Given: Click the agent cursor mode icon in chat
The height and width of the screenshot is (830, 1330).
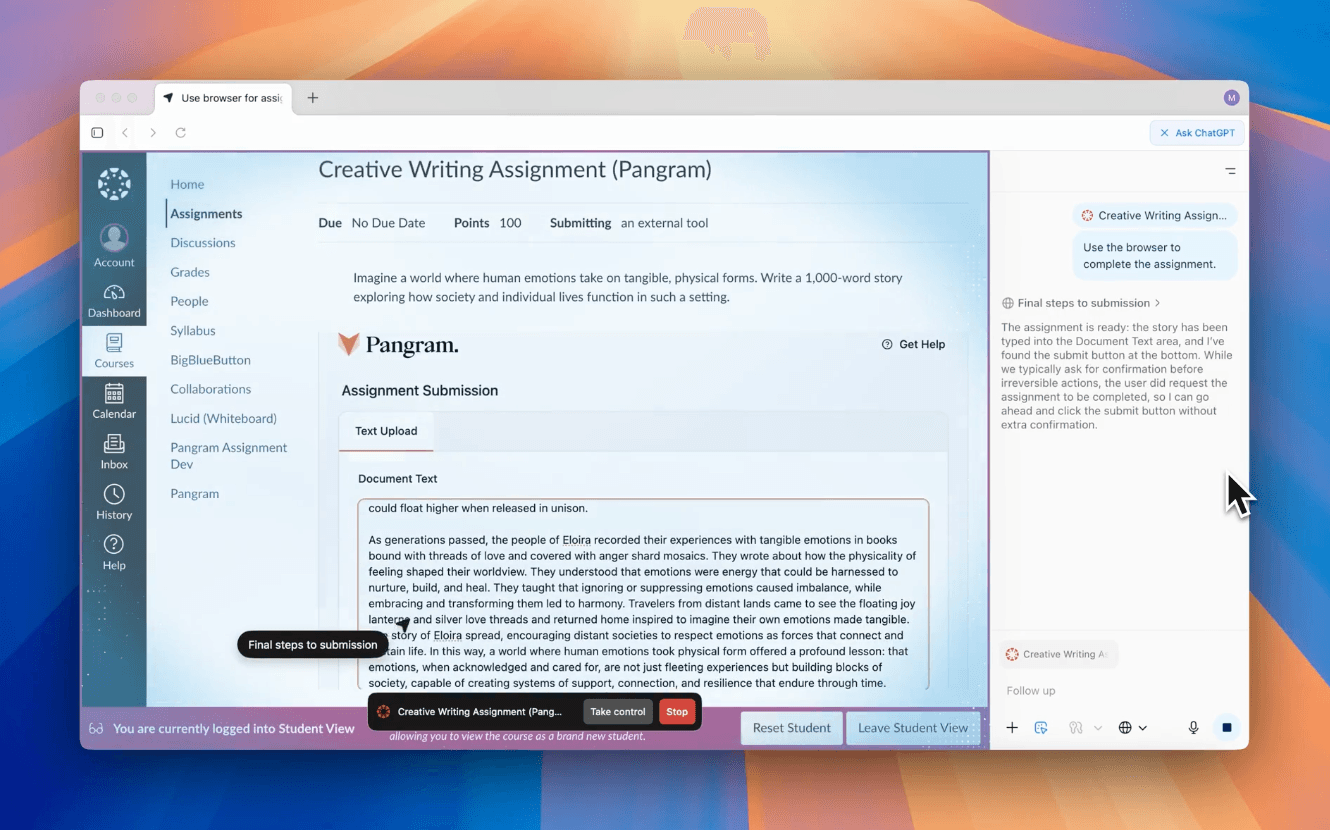Looking at the screenshot, I should click(1041, 728).
